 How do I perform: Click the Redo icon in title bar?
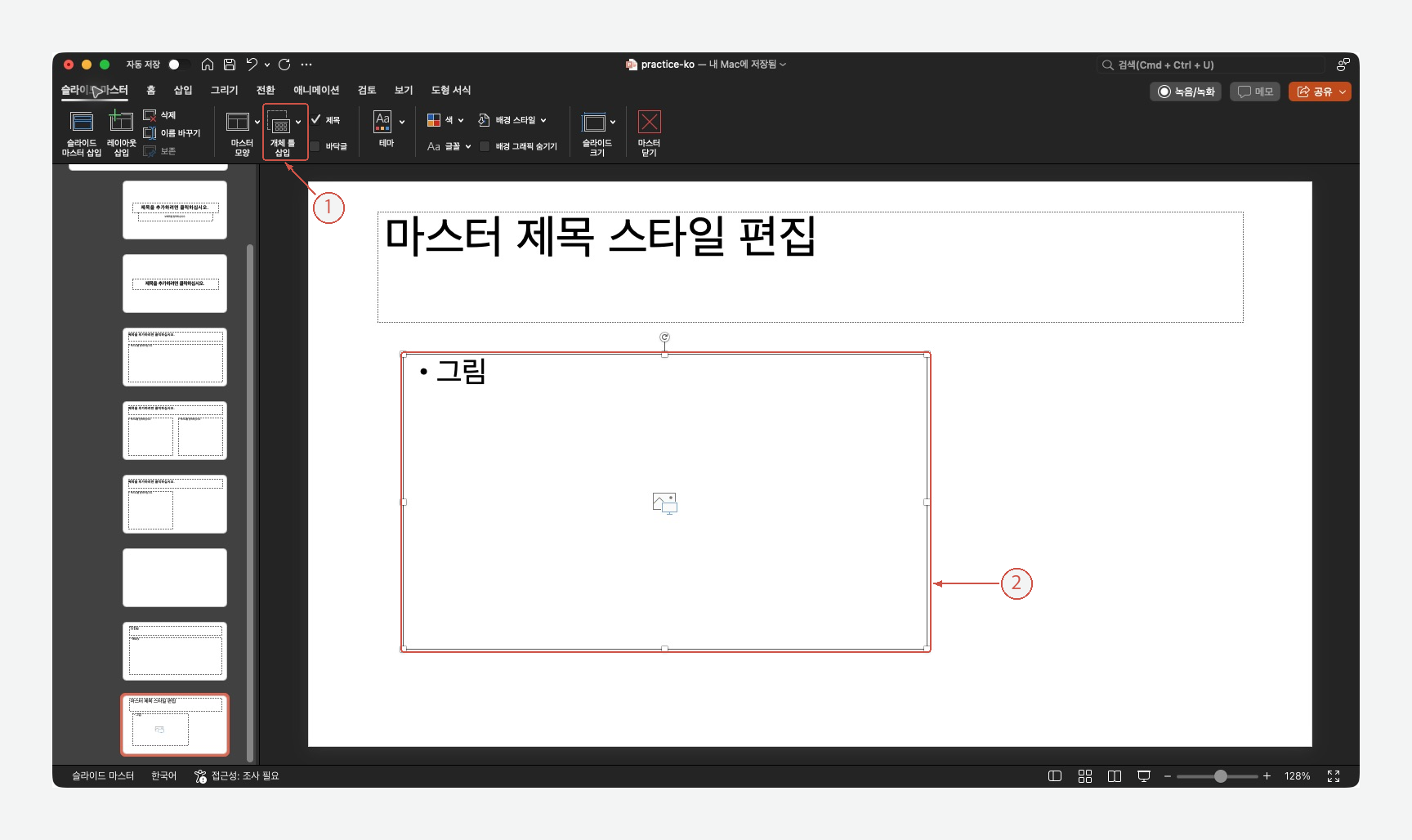tap(284, 65)
